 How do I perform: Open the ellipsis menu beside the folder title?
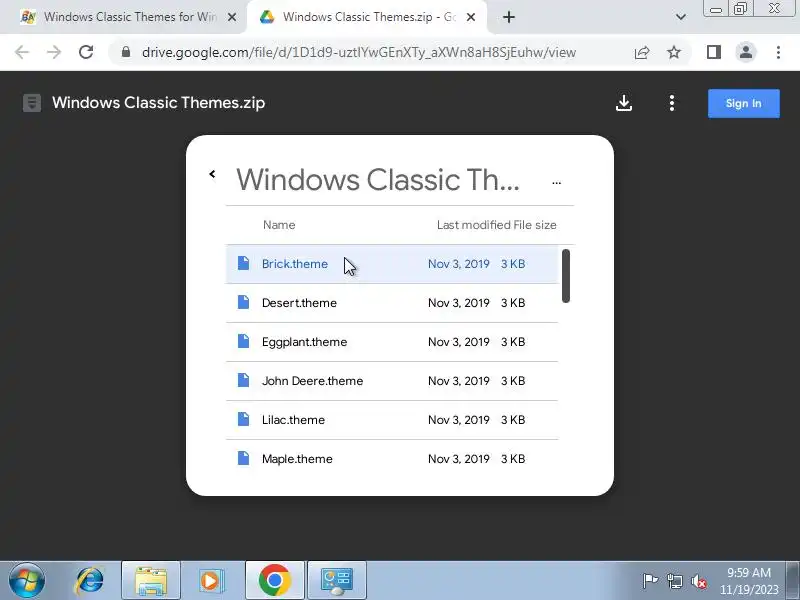[x=556, y=182]
